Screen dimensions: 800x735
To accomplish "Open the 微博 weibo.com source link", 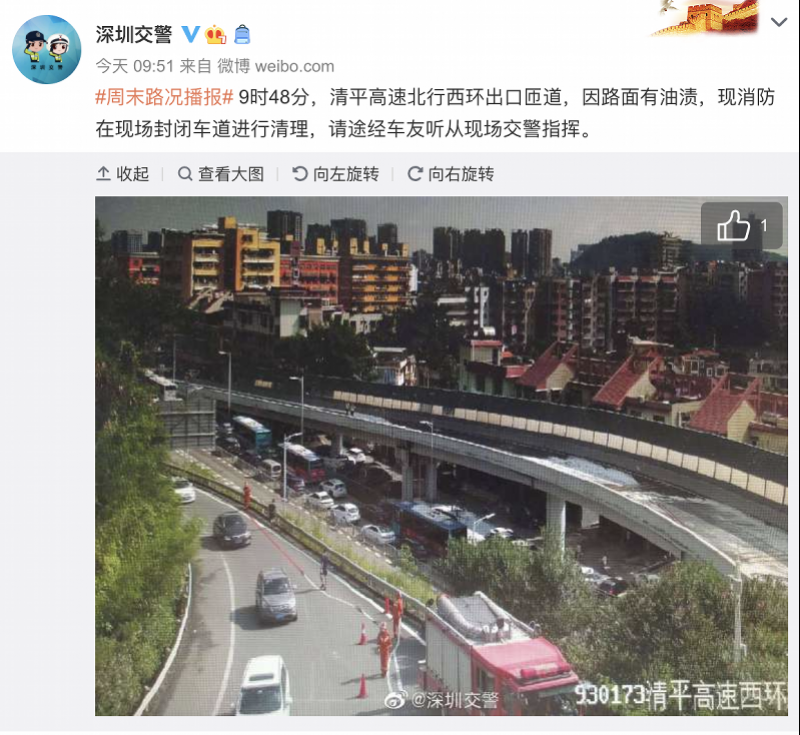I will coord(276,66).
